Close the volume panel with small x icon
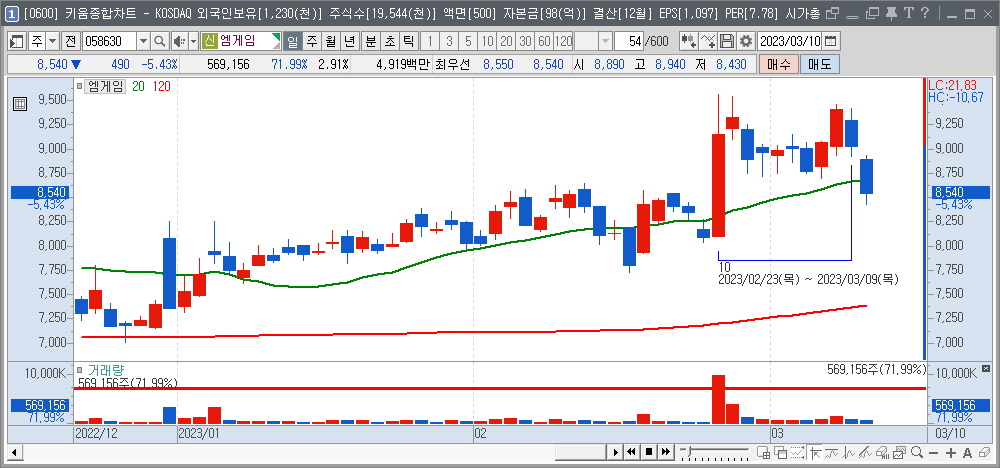 pos(986,369)
